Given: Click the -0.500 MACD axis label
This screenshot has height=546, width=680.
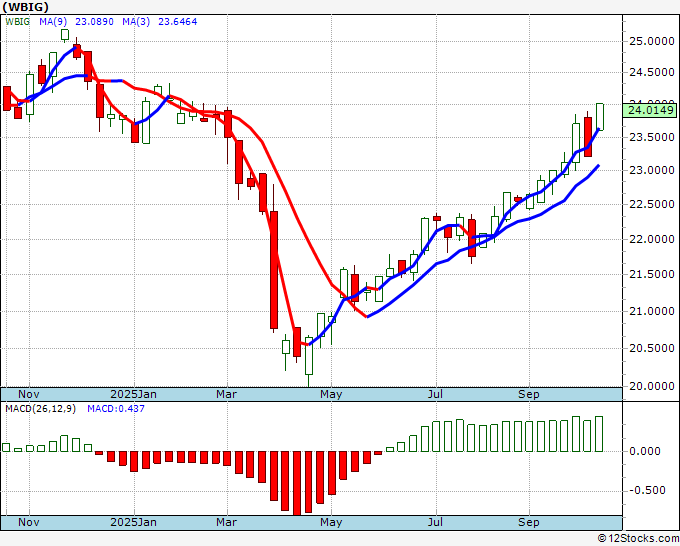Looking at the screenshot, I should click(647, 490).
